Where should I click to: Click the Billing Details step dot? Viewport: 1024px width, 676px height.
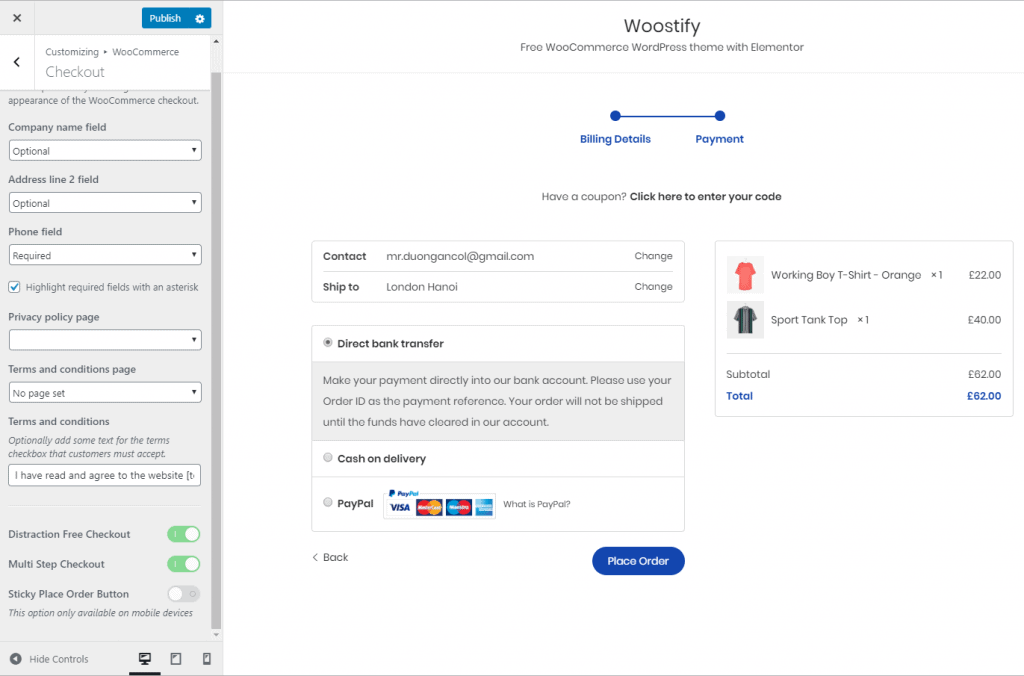pos(615,116)
